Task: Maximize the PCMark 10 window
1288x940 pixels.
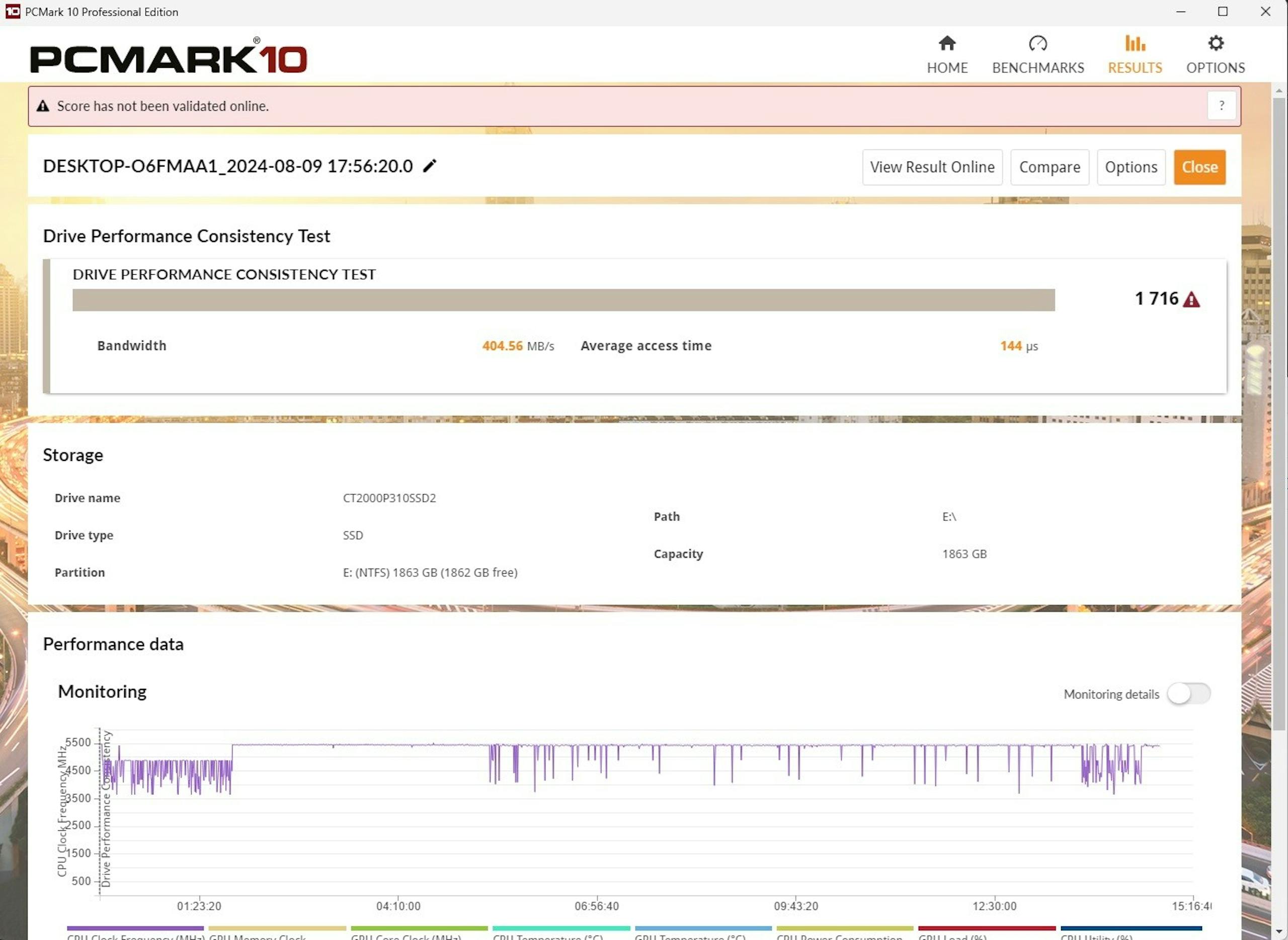Action: (1223, 12)
